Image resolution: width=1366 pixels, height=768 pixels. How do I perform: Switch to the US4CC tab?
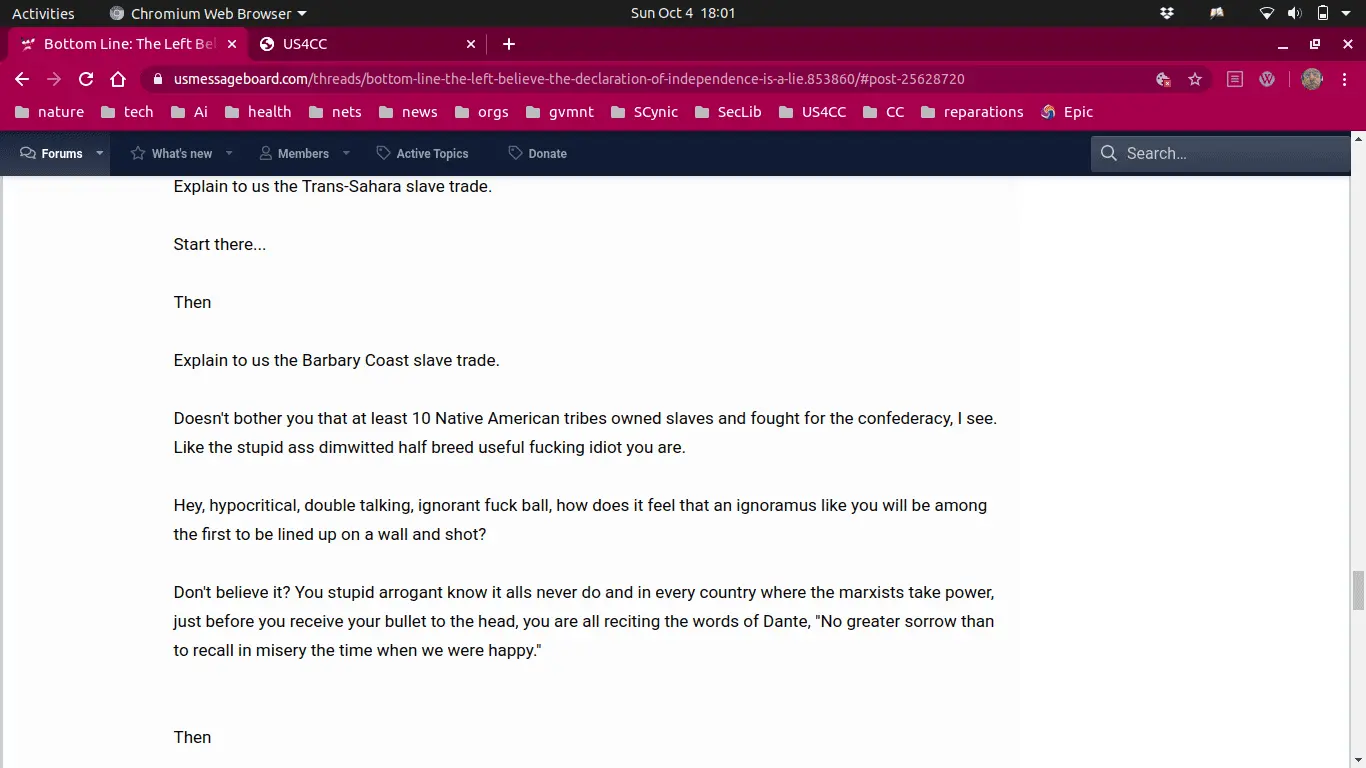(367, 44)
